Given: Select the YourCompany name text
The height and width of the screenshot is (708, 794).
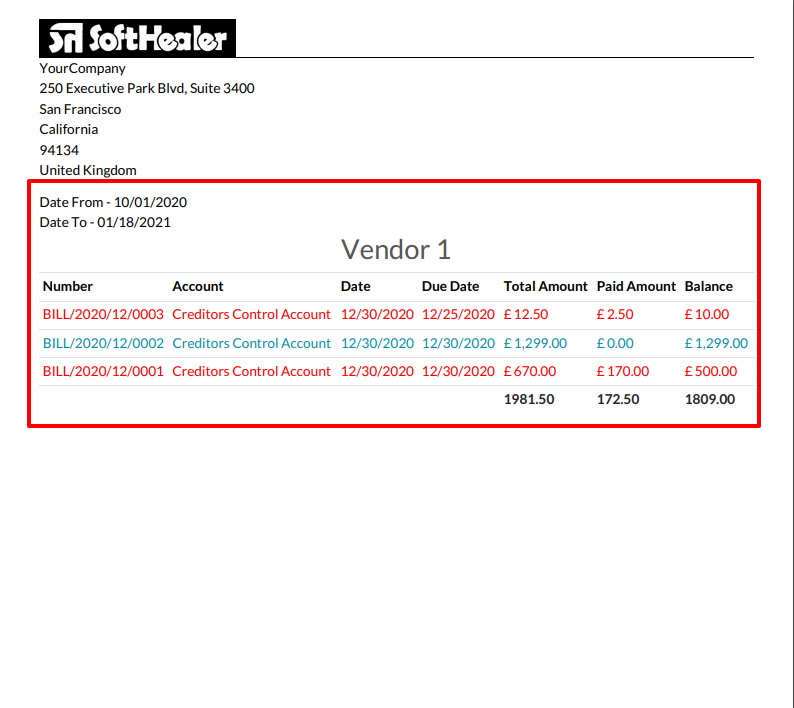Looking at the screenshot, I should [83, 68].
